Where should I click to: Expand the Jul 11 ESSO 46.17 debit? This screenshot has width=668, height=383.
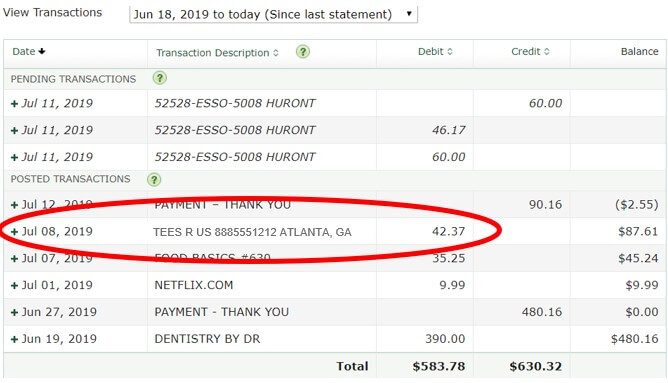tap(14, 130)
